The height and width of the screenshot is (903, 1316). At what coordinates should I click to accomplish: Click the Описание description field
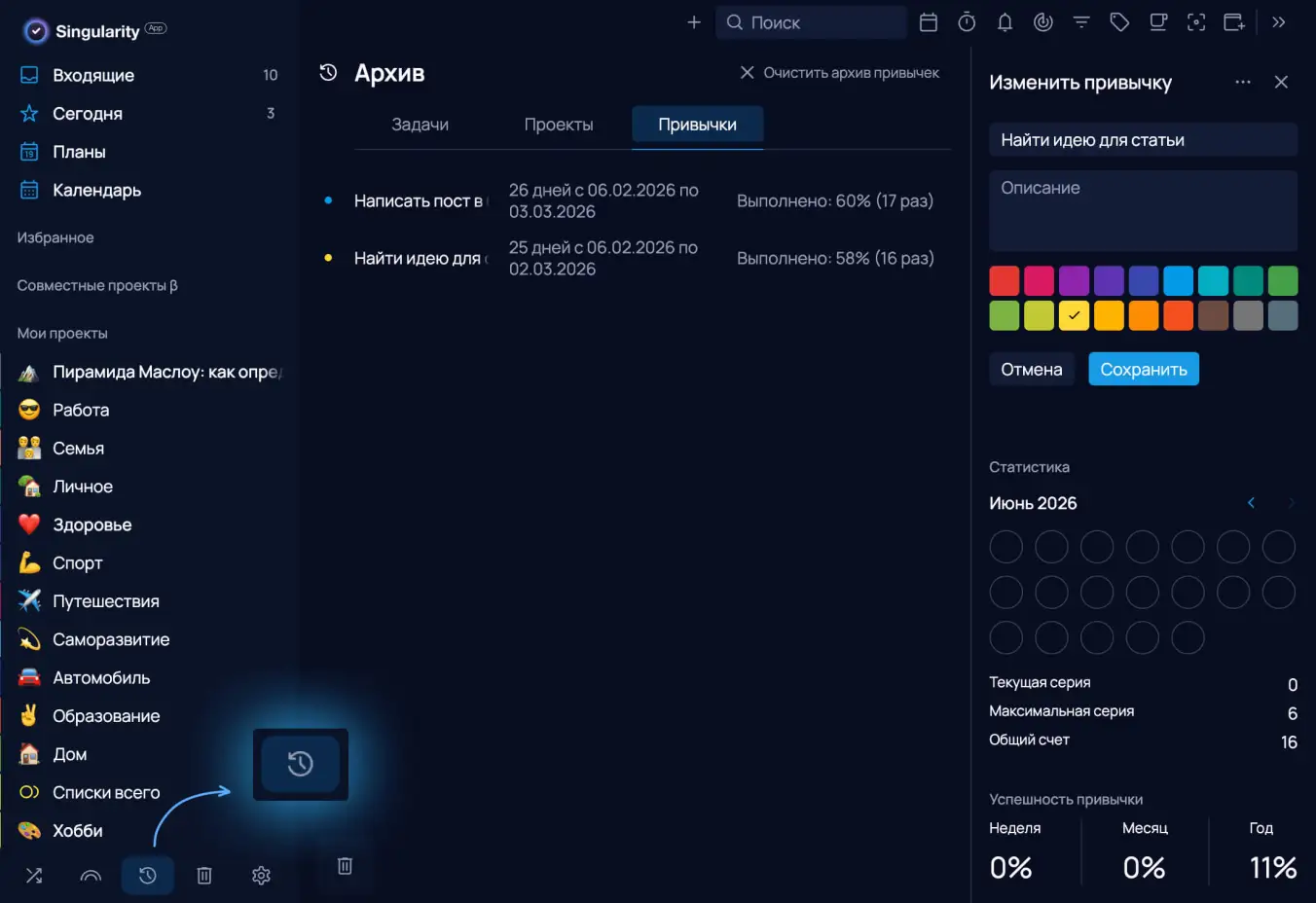pos(1143,211)
